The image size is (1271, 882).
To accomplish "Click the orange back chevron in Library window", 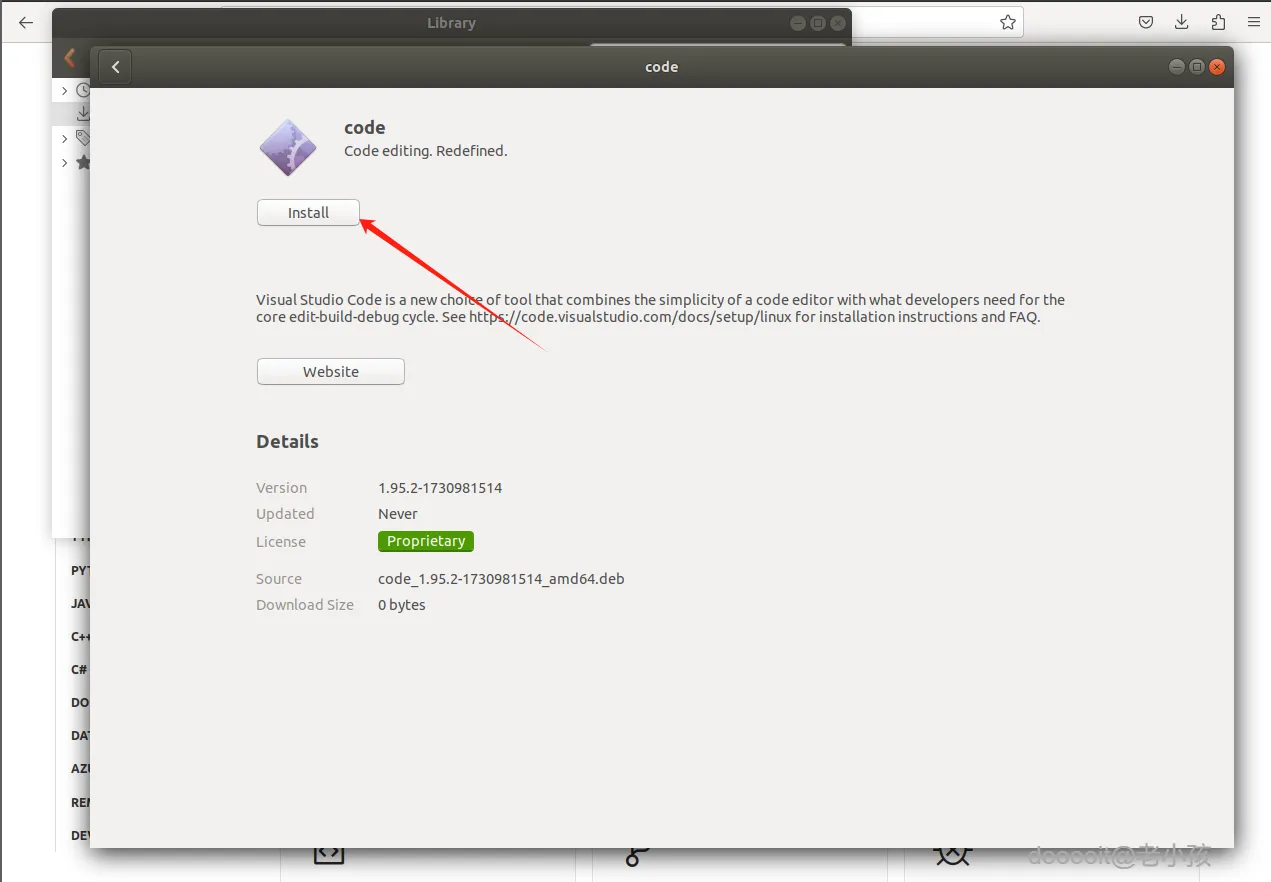I will tap(70, 58).
